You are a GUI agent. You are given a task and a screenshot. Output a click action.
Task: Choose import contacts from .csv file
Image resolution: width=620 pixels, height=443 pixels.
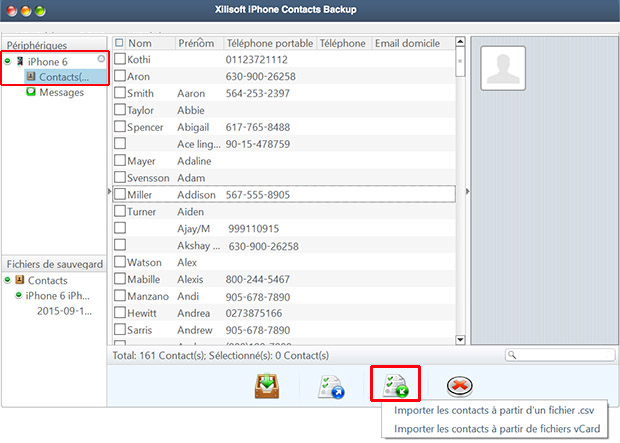pos(494,411)
